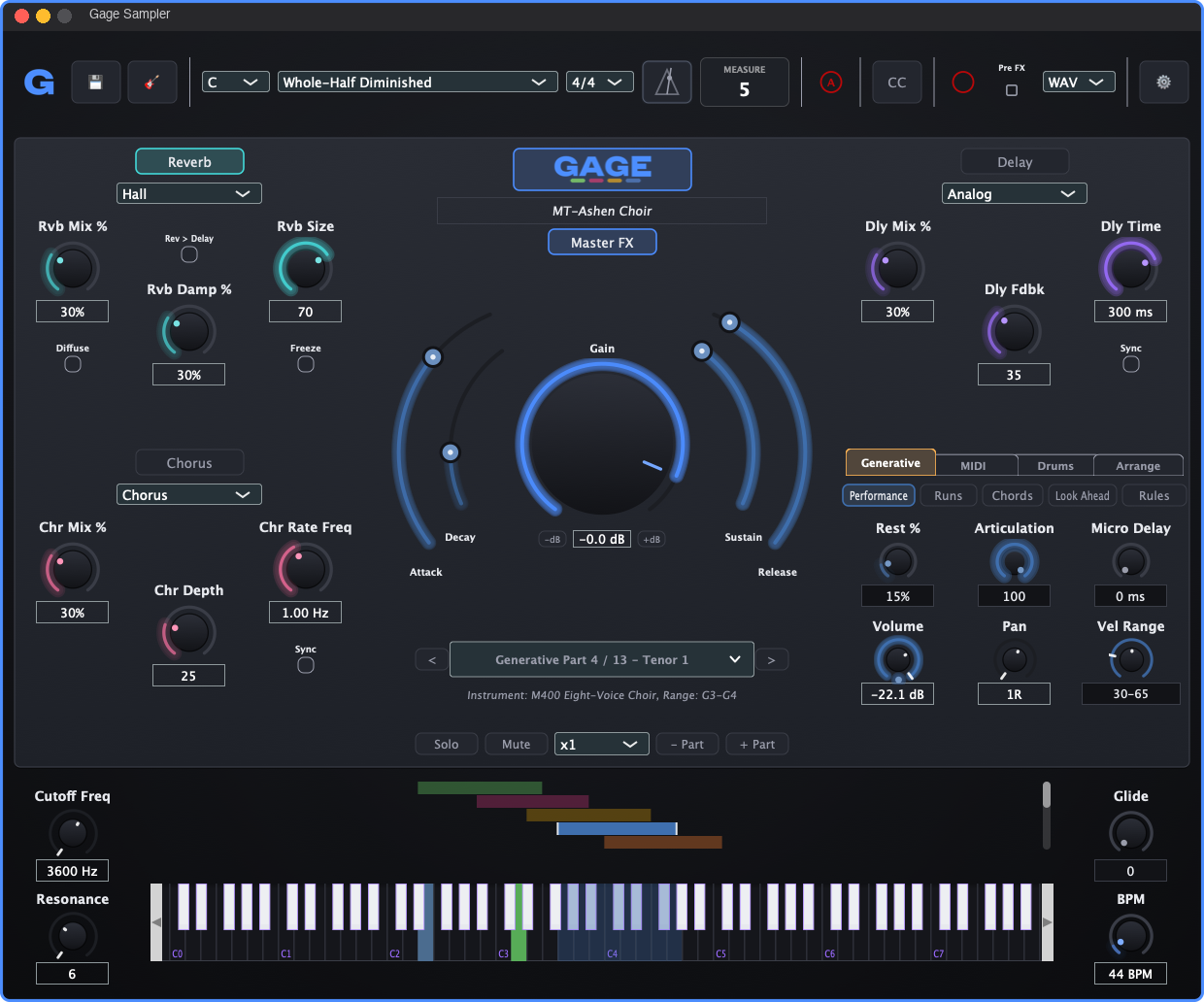1204x1002 pixels.
Task: Click the blue G logo icon
Action: [x=39, y=83]
